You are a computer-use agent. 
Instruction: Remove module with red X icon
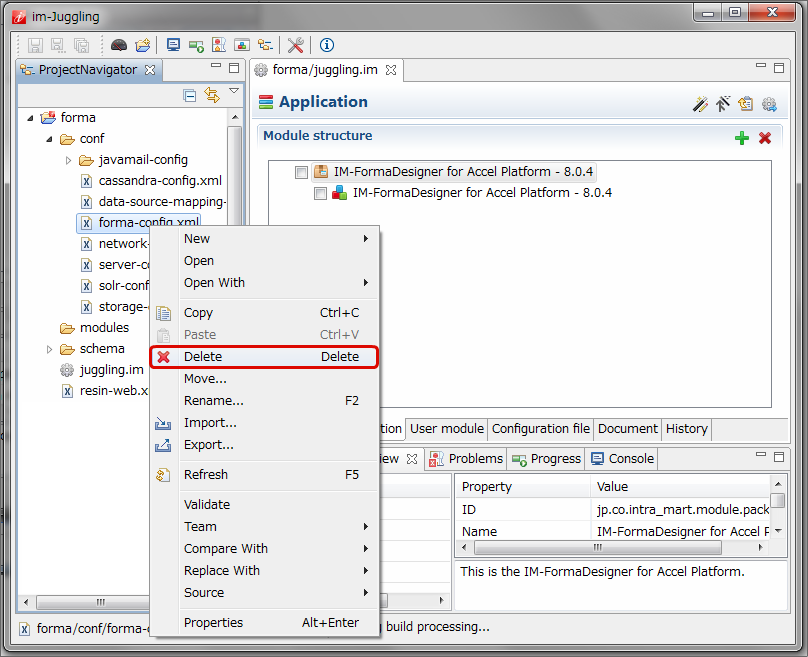coord(765,138)
